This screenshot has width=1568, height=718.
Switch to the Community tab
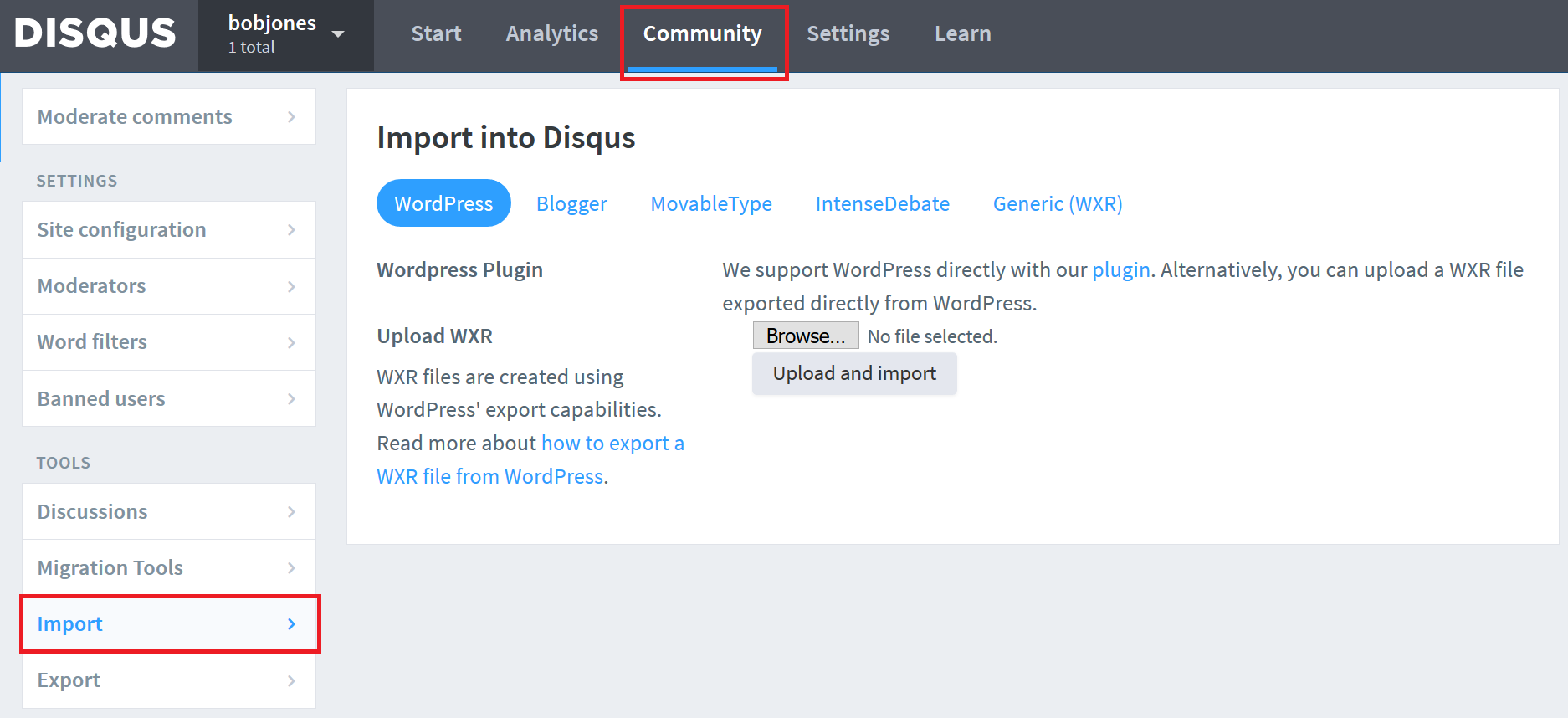[x=703, y=33]
